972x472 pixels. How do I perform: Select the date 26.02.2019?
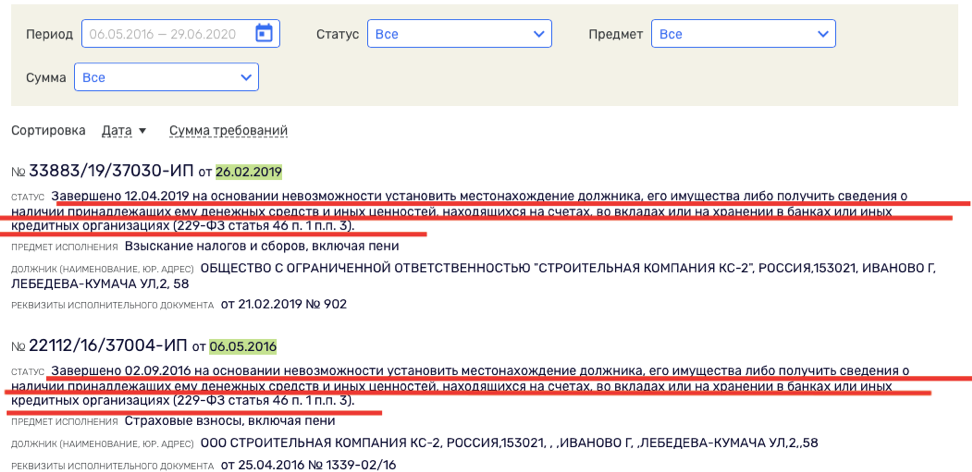coord(249,171)
